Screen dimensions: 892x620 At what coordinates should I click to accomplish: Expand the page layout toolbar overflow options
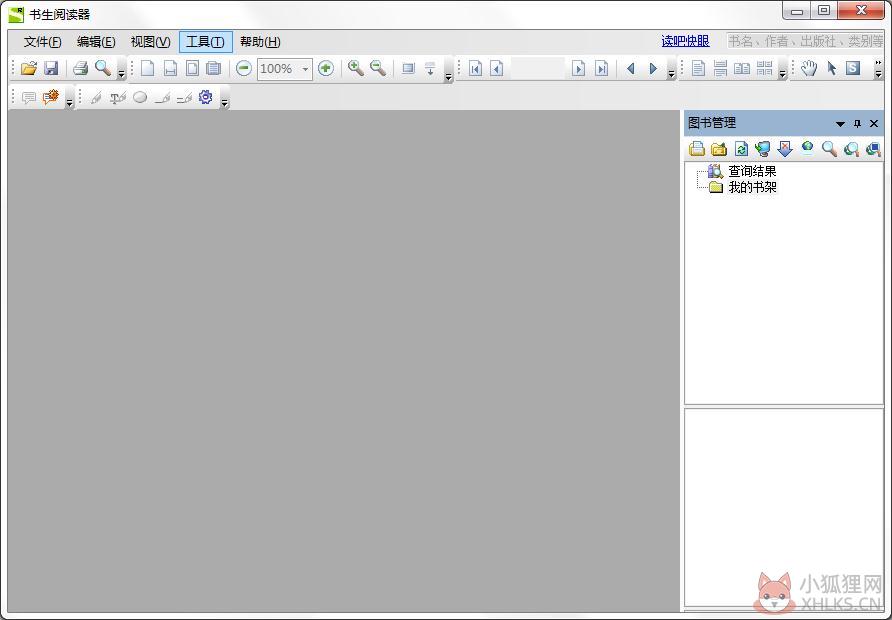782,73
